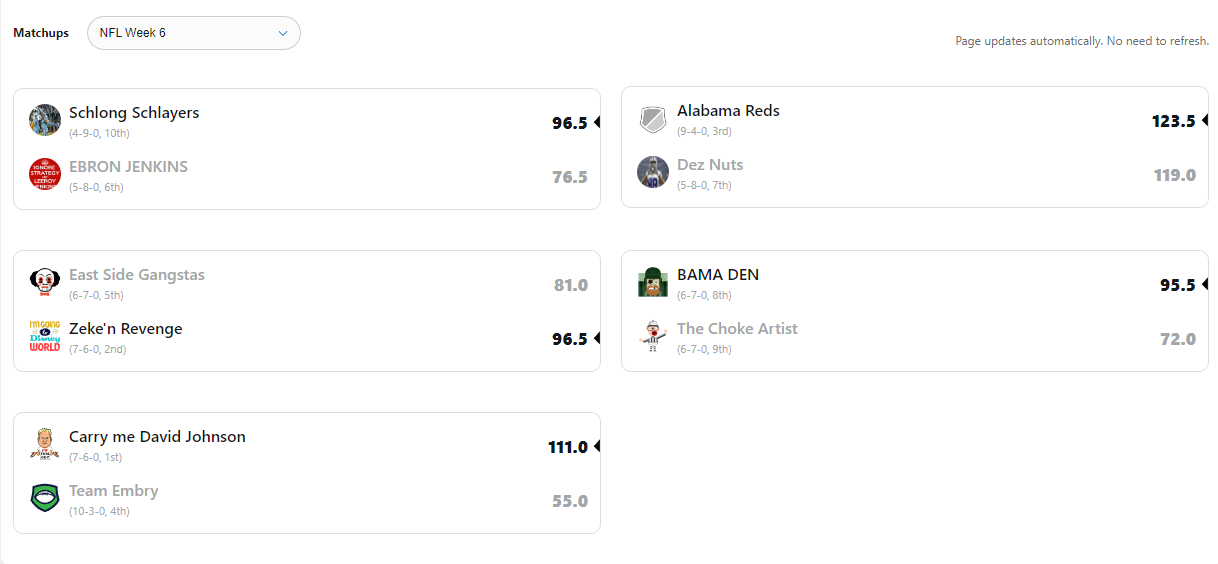
Task: Click The Choke Artist team name
Action: click(x=737, y=329)
